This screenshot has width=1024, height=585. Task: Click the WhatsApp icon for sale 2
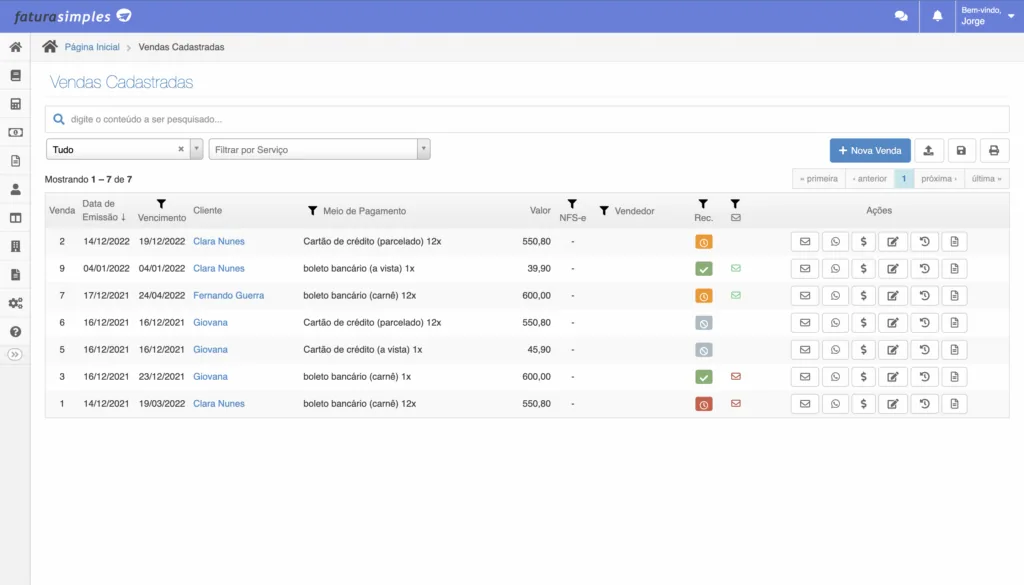pyautogui.click(x=835, y=242)
